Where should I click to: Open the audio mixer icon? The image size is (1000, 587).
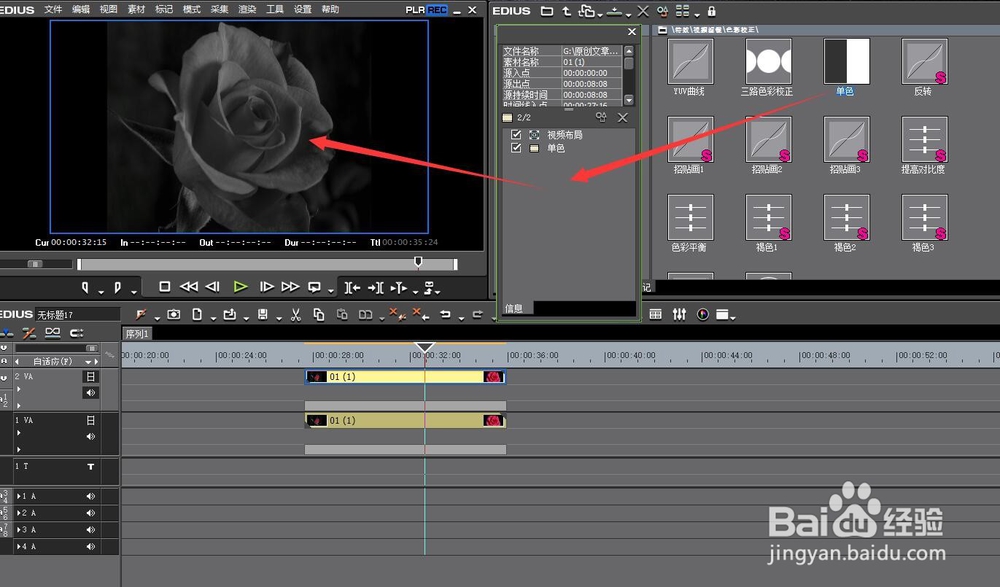tap(679, 315)
